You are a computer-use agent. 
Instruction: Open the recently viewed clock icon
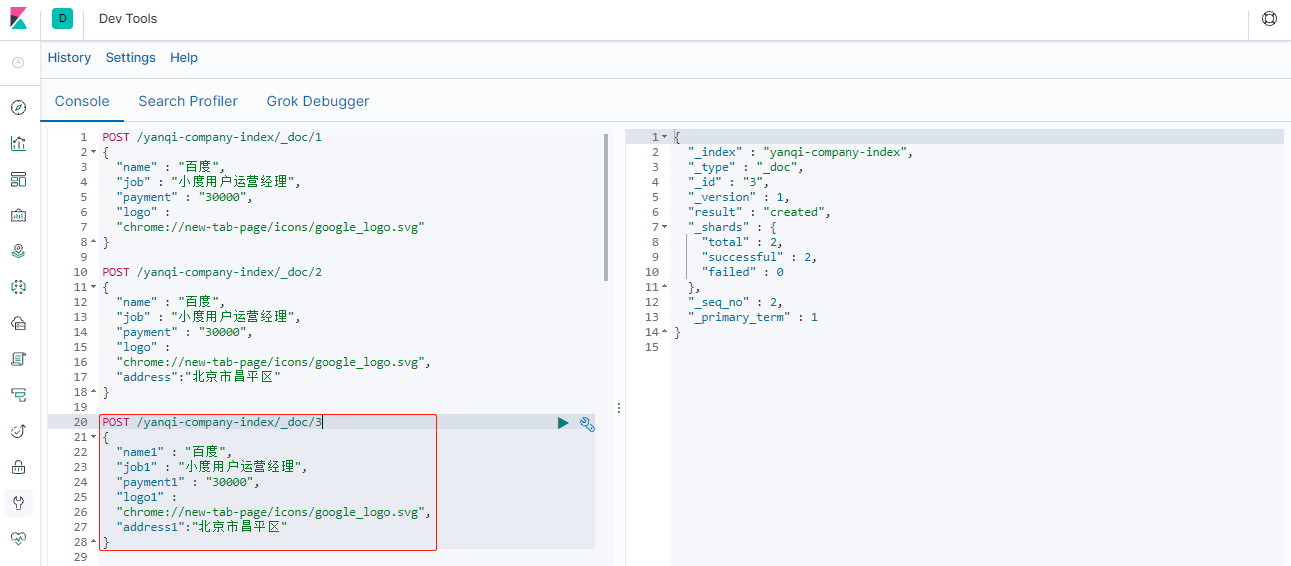(18, 62)
